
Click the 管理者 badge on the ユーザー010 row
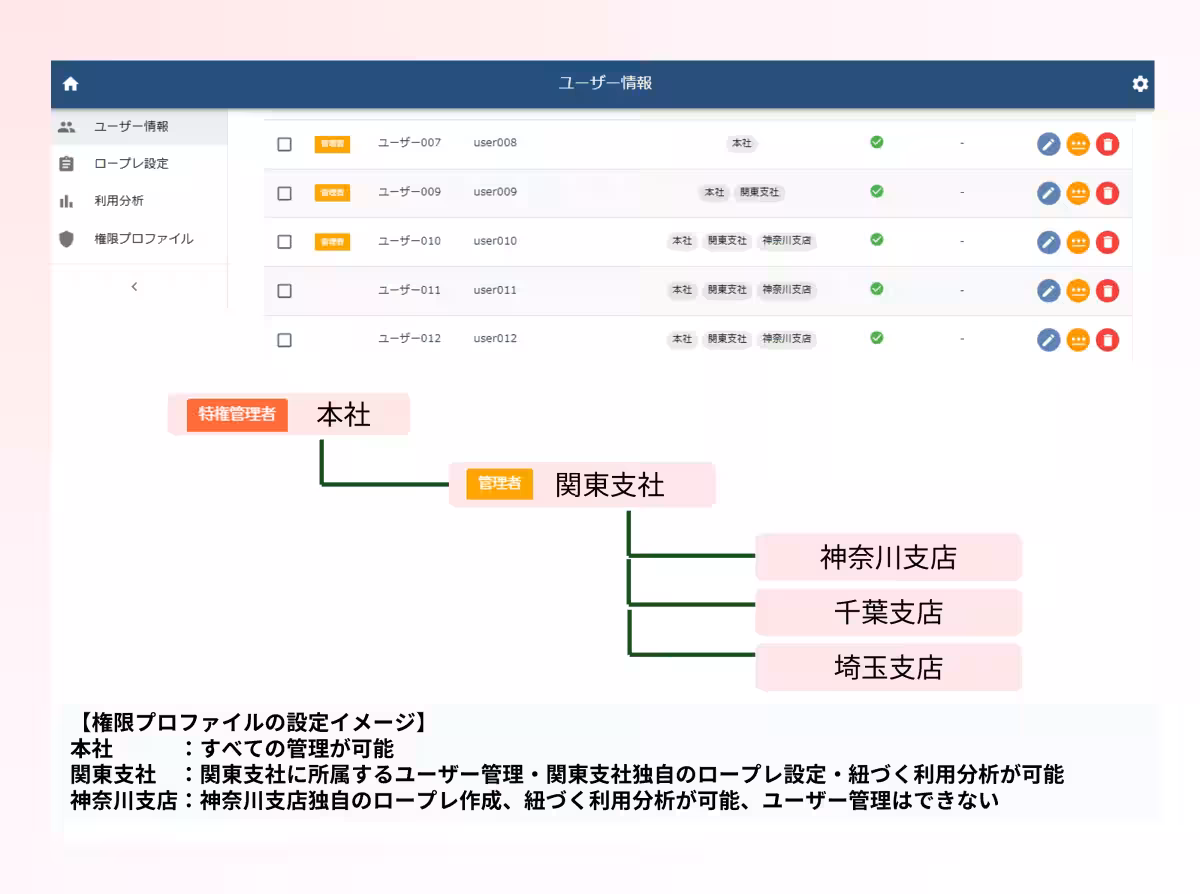point(332,241)
